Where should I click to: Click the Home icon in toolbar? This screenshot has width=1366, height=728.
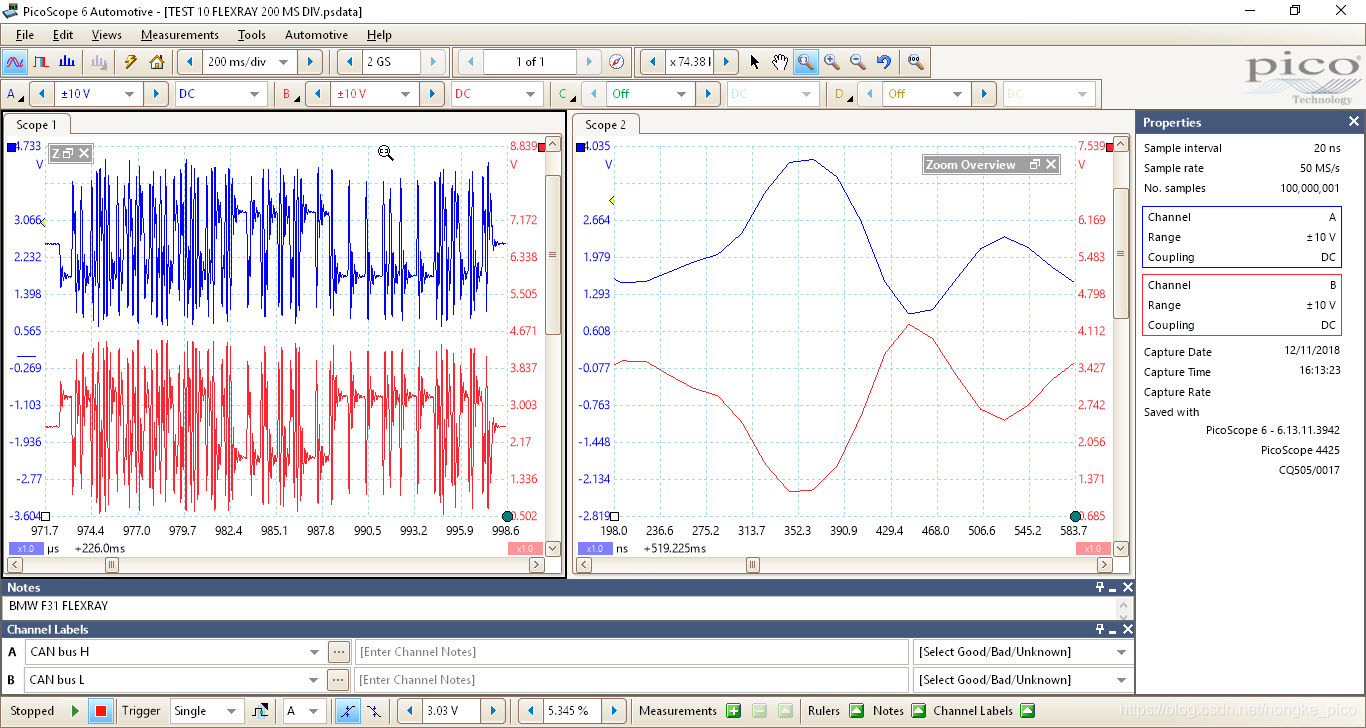coord(157,62)
